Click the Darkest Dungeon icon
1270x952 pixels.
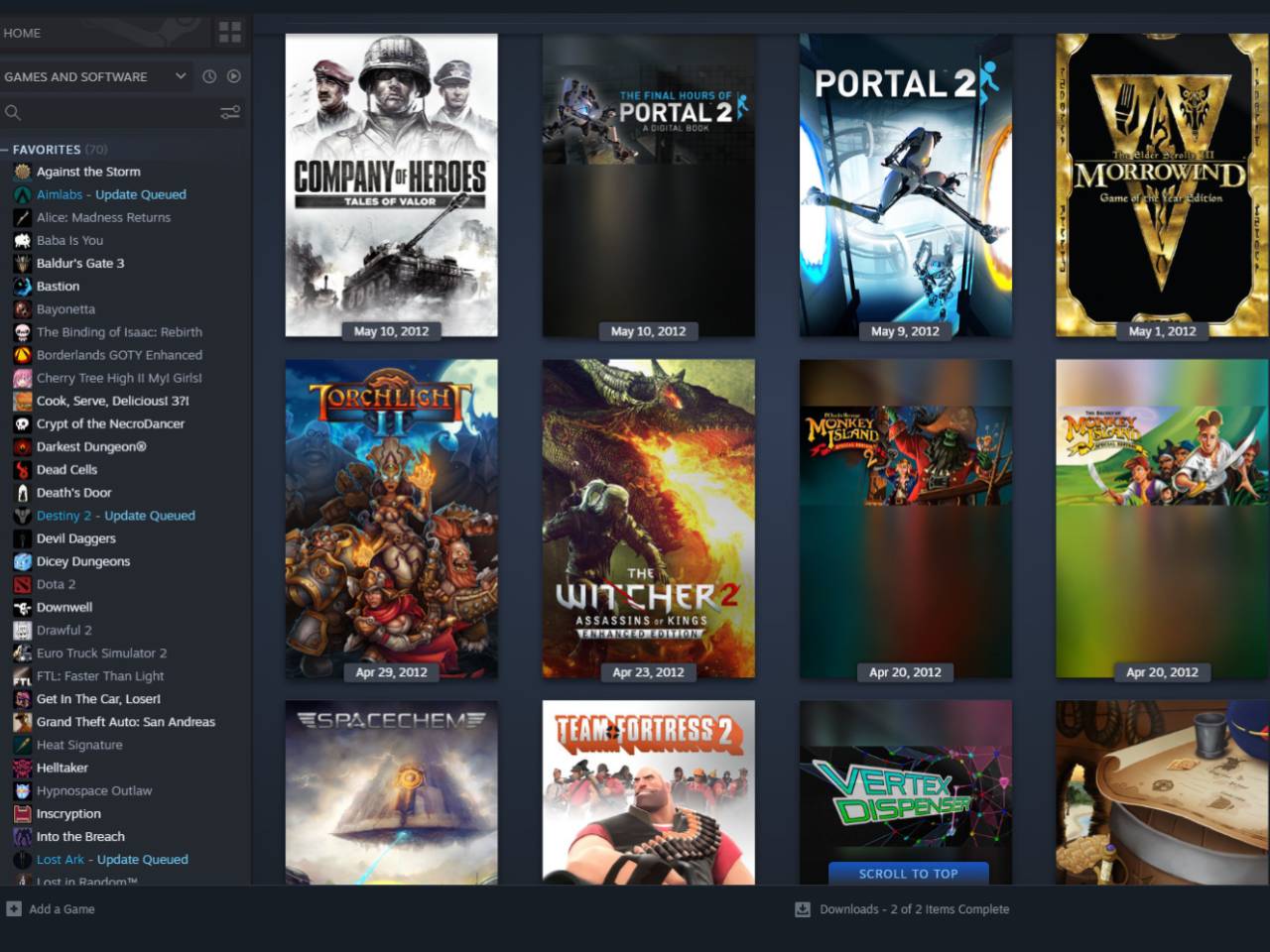pyautogui.click(x=22, y=446)
